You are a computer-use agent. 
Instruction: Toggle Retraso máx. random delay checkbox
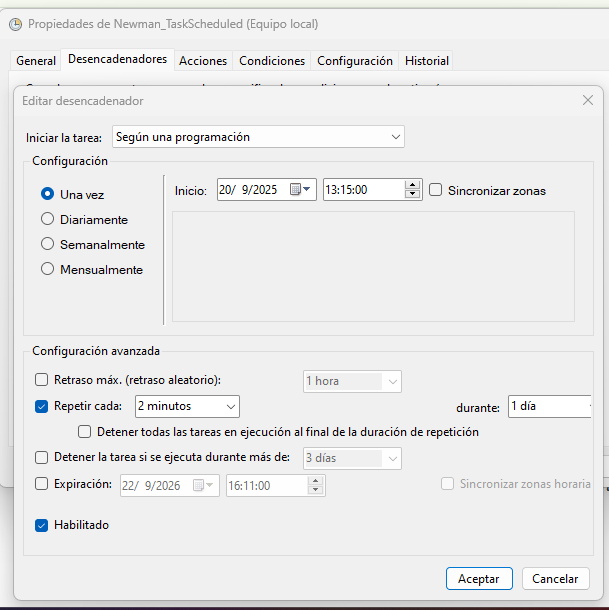tap(42, 380)
